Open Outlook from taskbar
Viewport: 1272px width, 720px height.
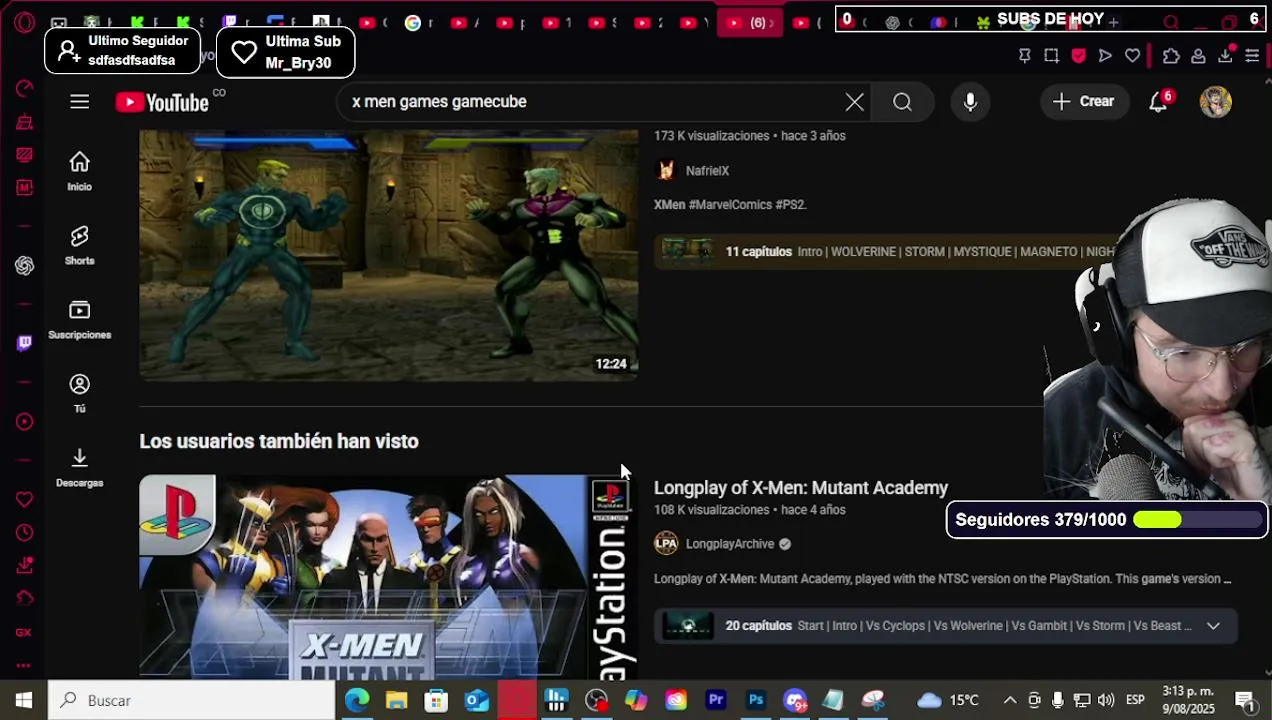coord(477,700)
